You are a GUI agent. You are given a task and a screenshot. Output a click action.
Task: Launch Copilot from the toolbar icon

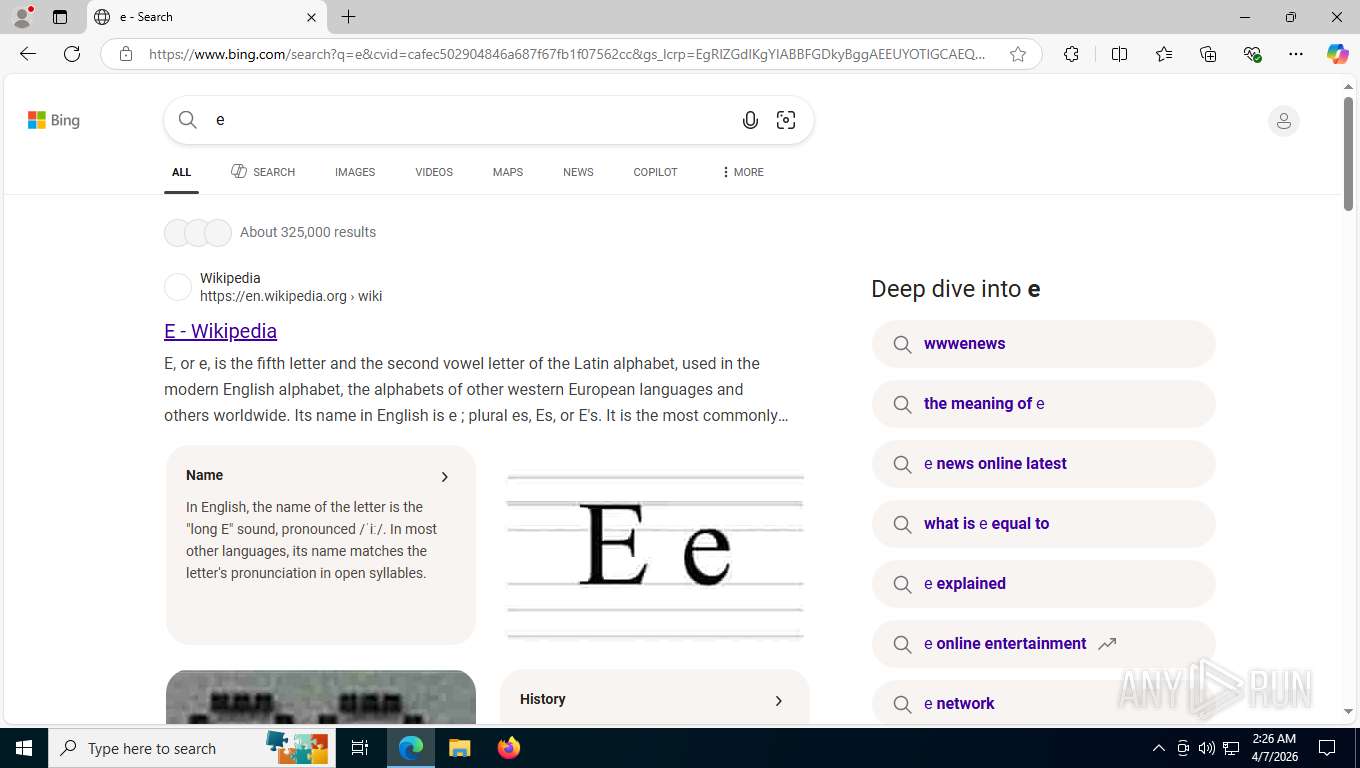pos(1337,54)
